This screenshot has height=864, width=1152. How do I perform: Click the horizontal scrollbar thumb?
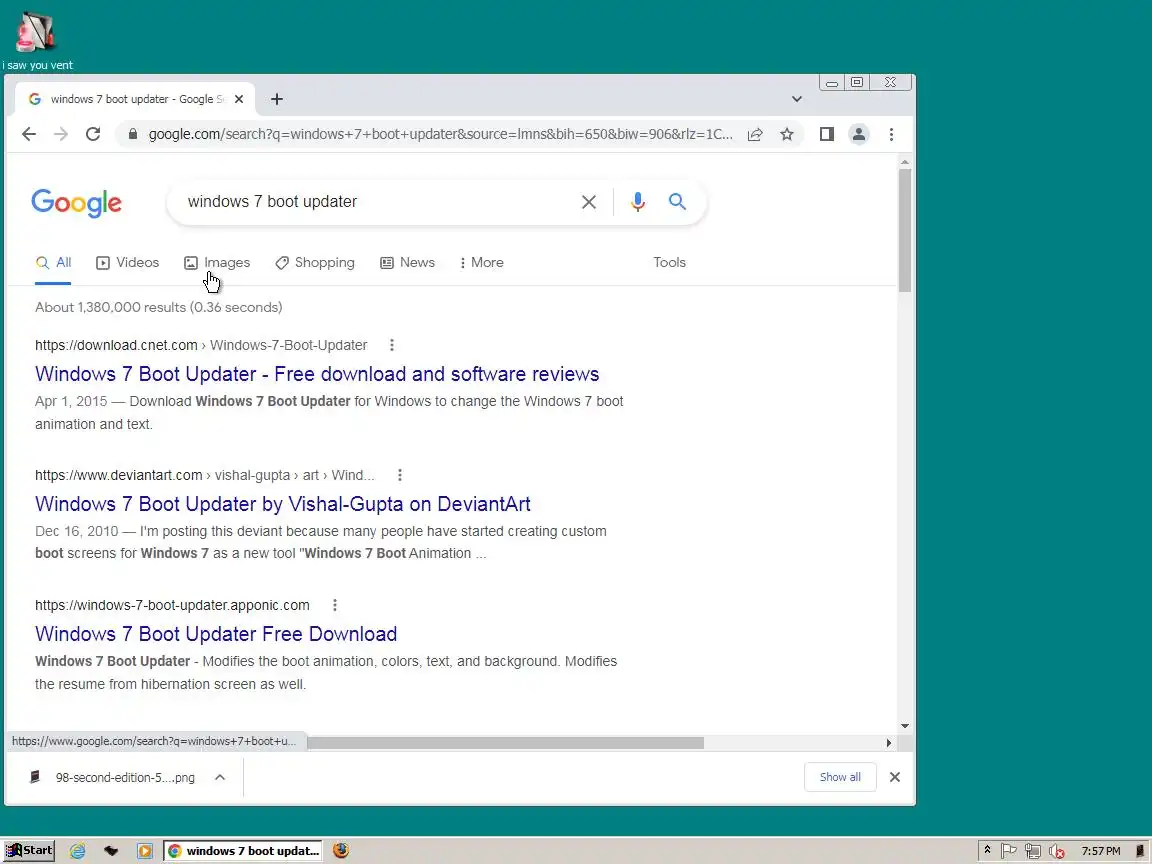tap(505, 743)
